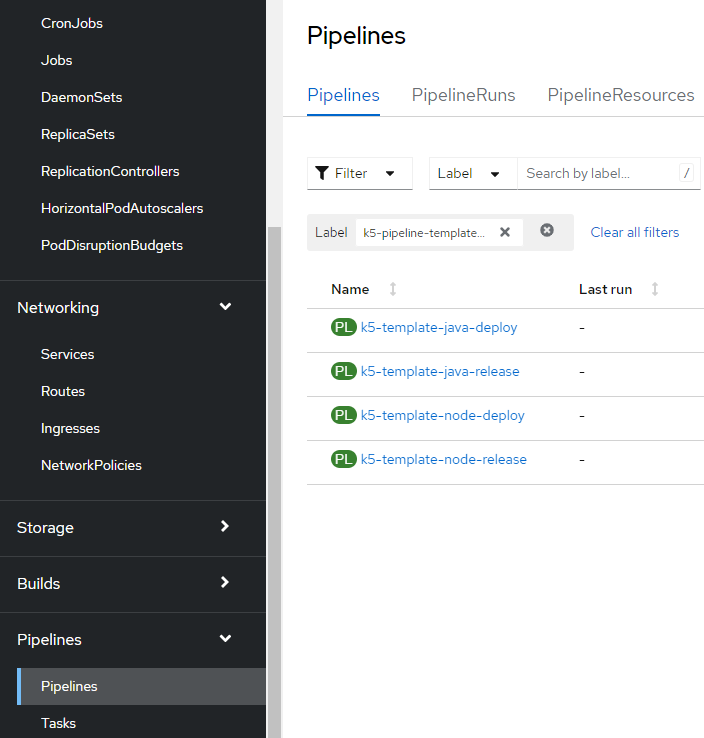Click the funnel Filter icon
Viewport: 704px width, 738px height.
pos(321,173)
